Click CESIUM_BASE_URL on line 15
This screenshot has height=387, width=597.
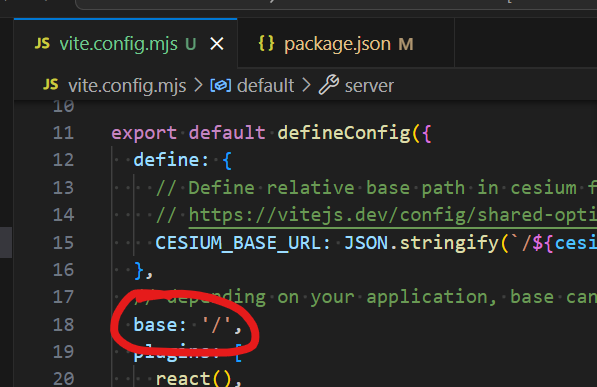[x=238, y=243]
